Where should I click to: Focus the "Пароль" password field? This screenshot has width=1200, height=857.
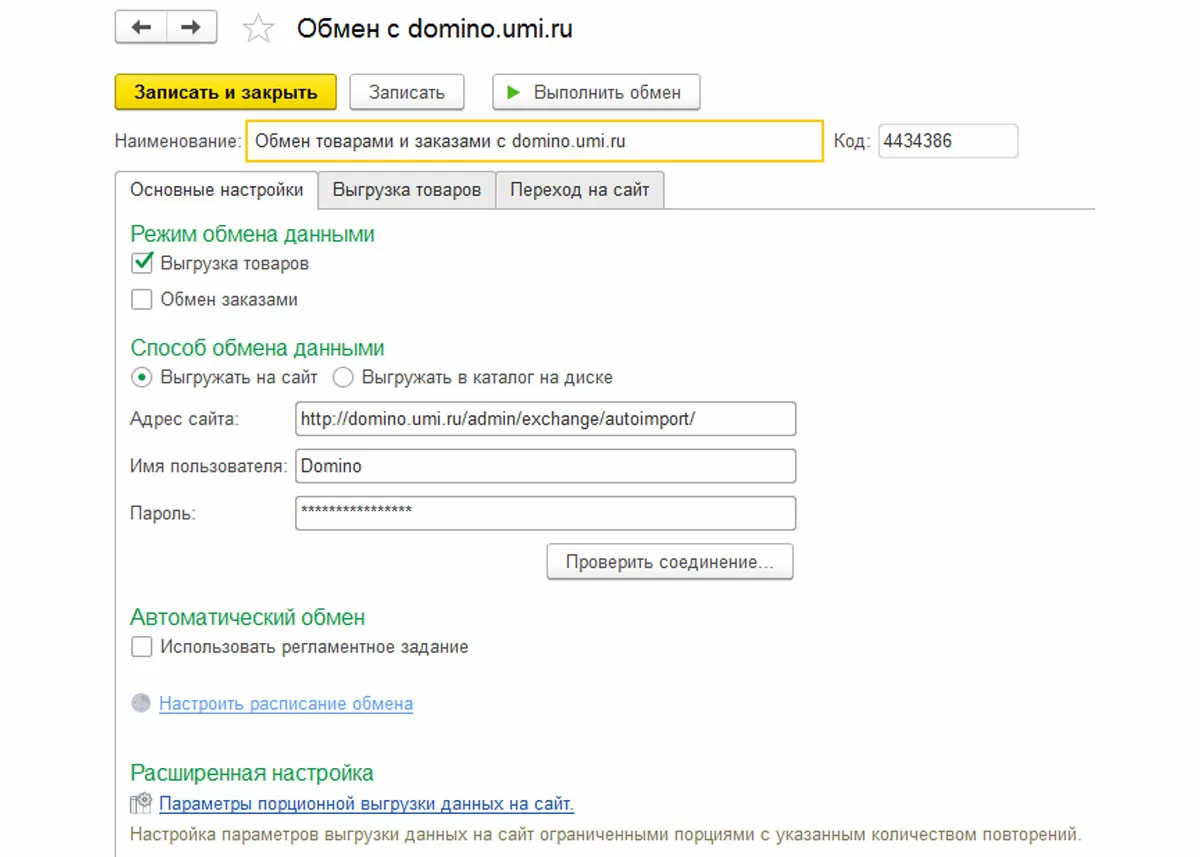(x=546, y=512)
